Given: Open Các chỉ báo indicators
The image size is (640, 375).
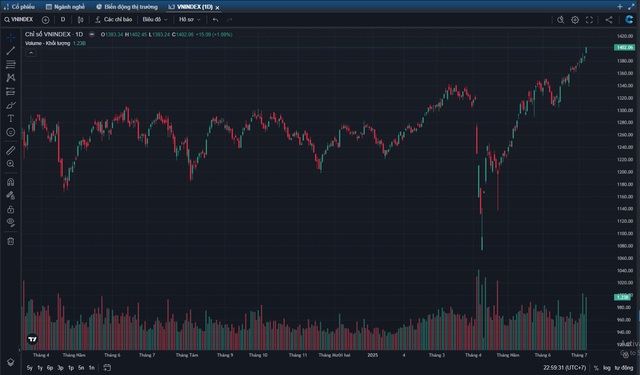Looking at the screenshot, I should tap(113, 20).
